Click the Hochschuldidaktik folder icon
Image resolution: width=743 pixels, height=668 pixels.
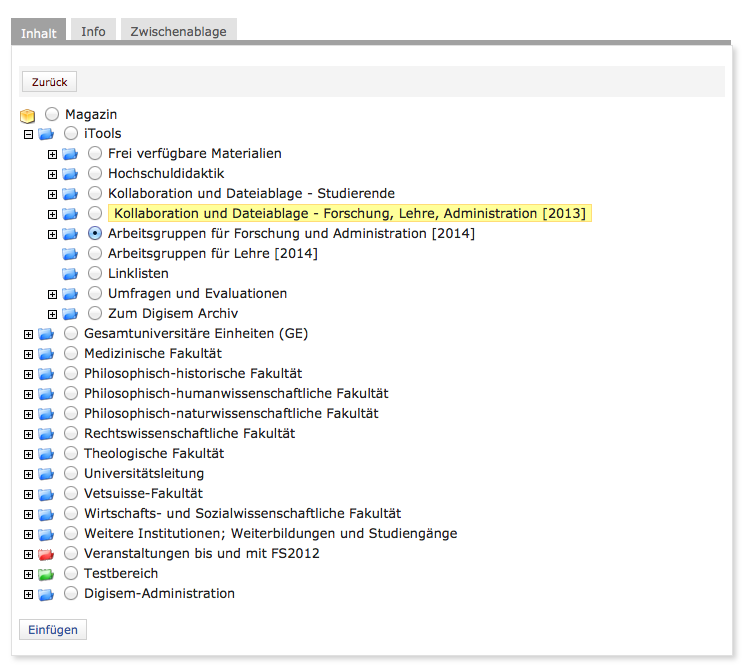70,174
